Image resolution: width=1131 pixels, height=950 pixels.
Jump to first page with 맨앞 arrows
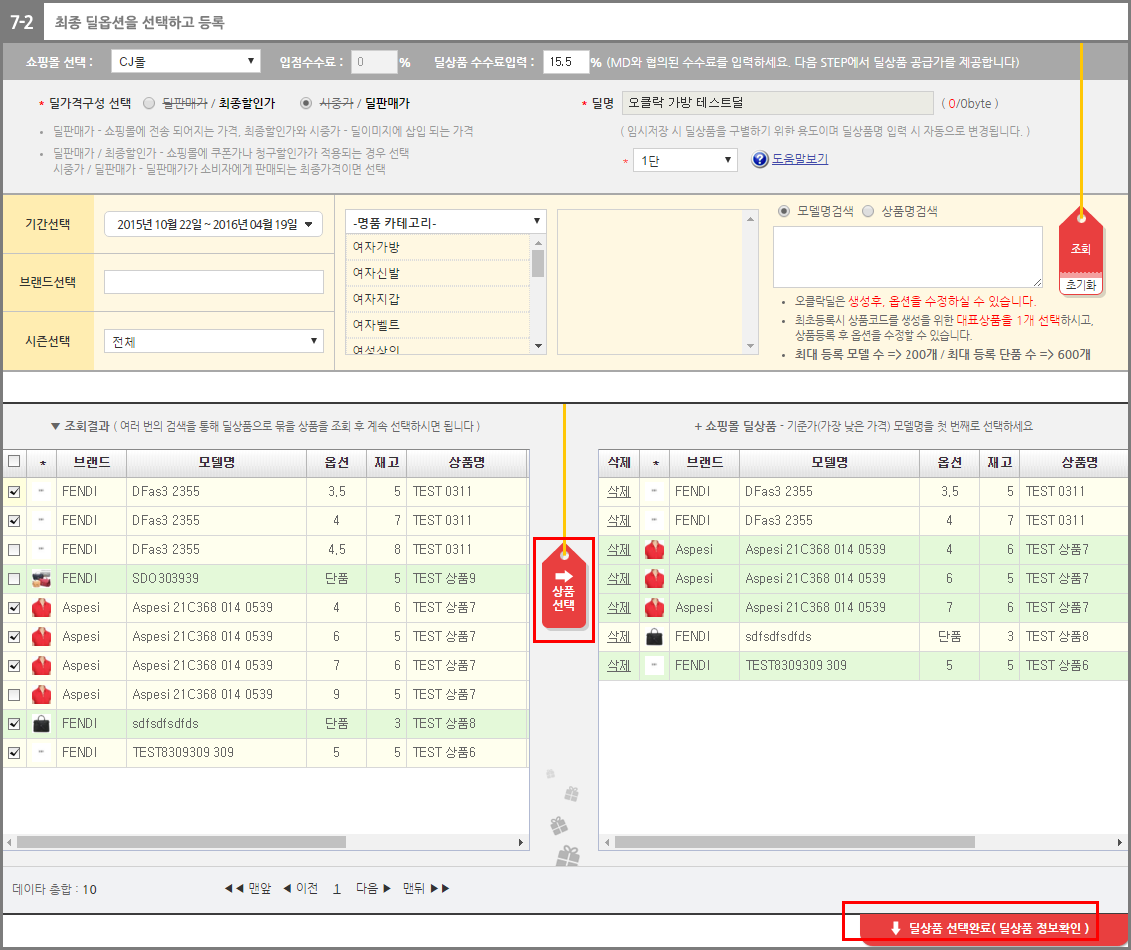click(x=248, y=888)
